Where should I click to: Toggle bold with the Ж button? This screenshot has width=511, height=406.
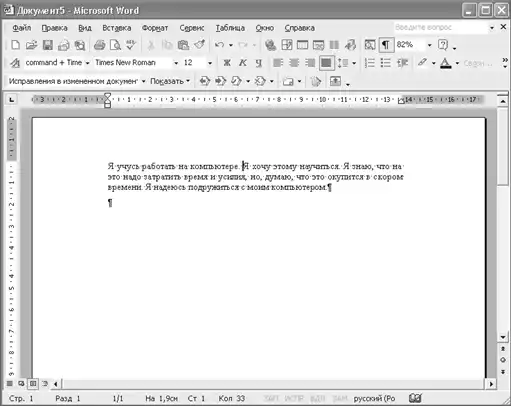(227, 63)
